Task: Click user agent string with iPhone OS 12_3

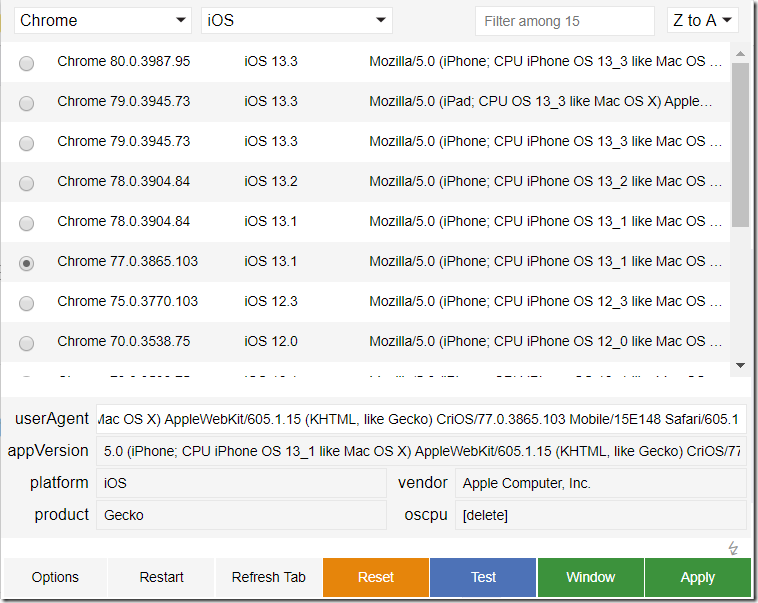Action: coord(545,301)
